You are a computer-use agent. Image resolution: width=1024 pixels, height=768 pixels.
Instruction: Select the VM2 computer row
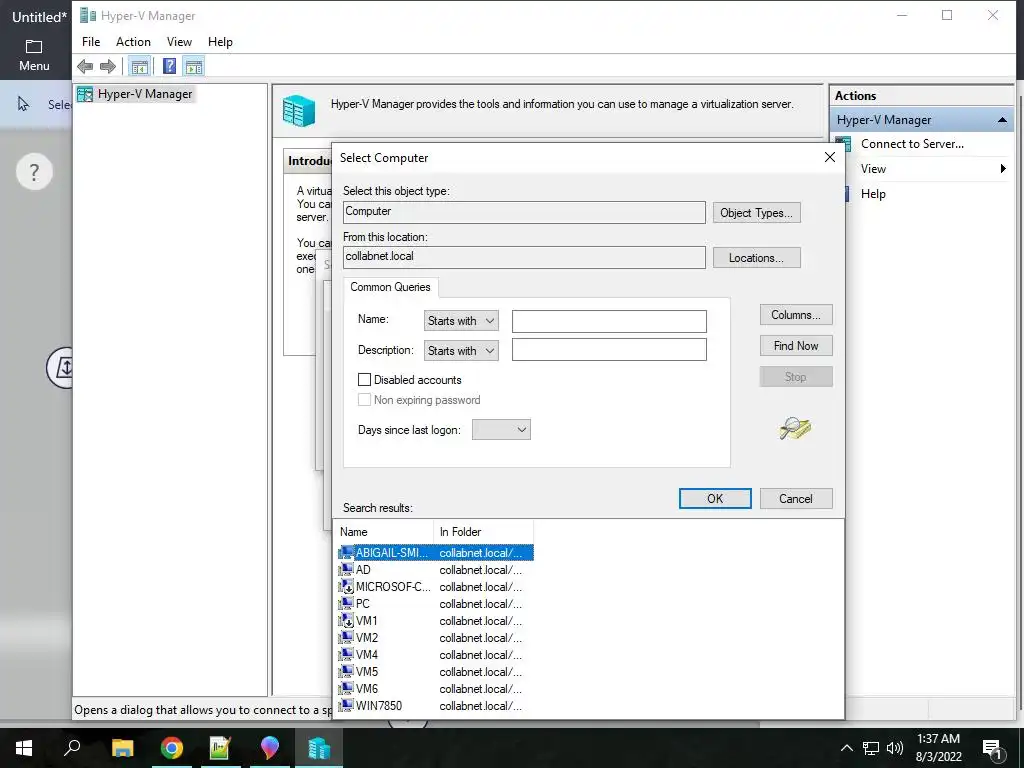coord(435,637)
